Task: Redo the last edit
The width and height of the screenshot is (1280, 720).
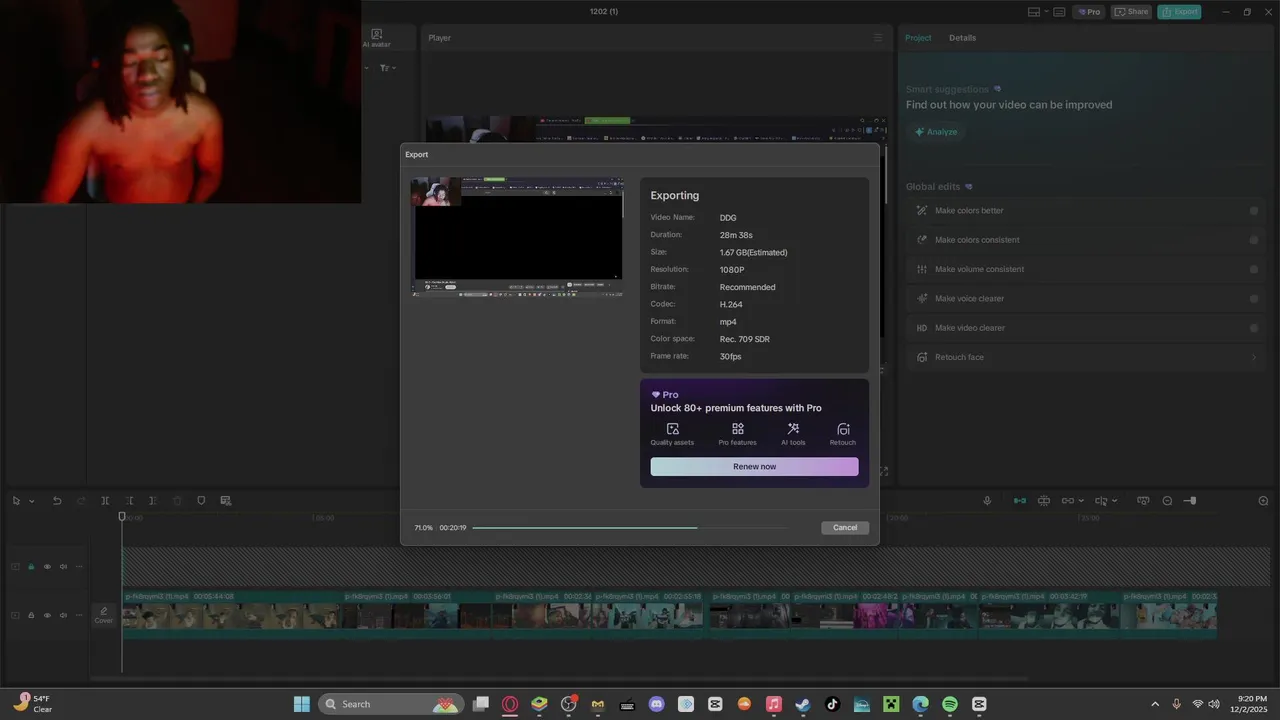Action: [81, 501]
